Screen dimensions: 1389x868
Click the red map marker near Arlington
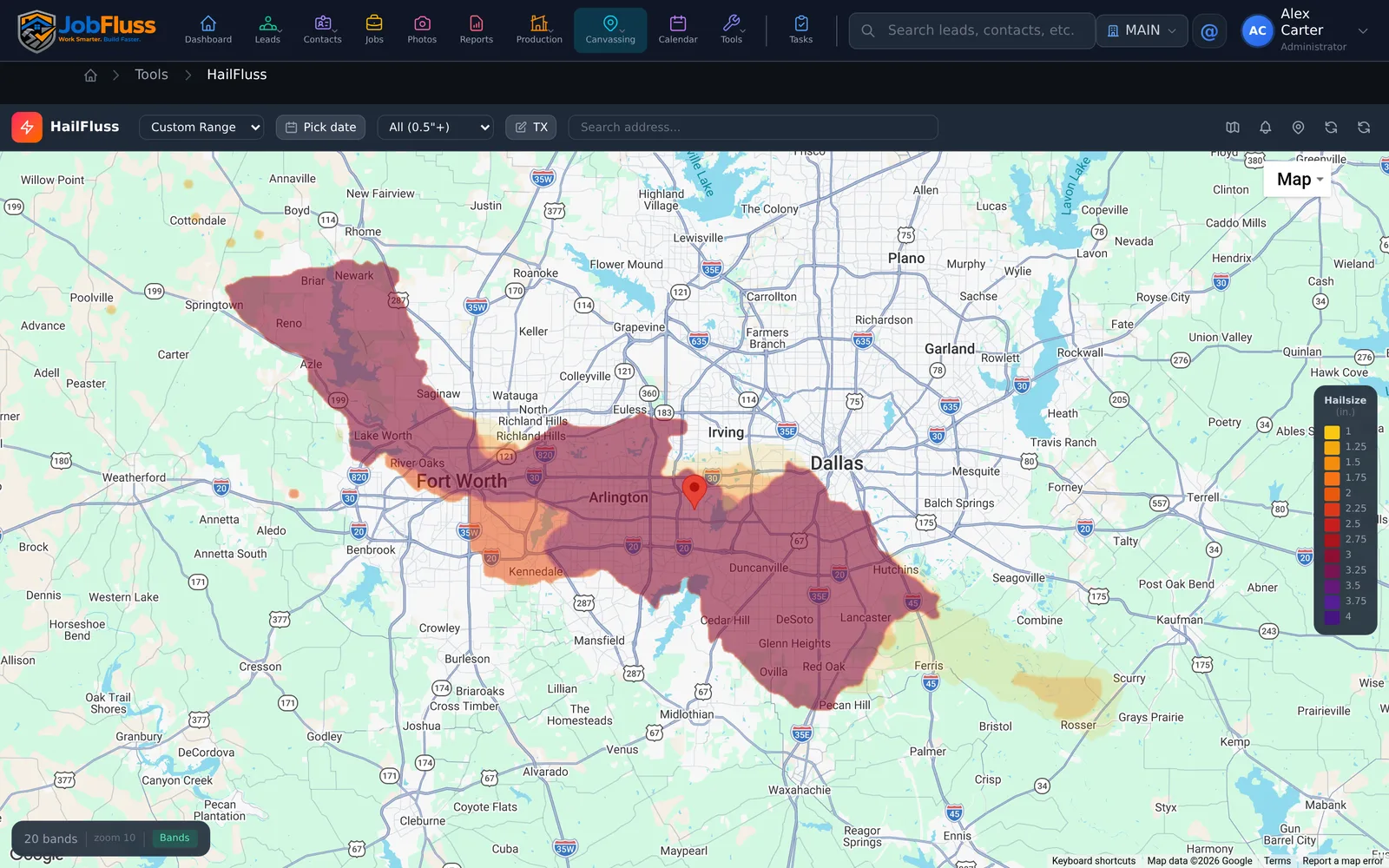pos(694,490)
